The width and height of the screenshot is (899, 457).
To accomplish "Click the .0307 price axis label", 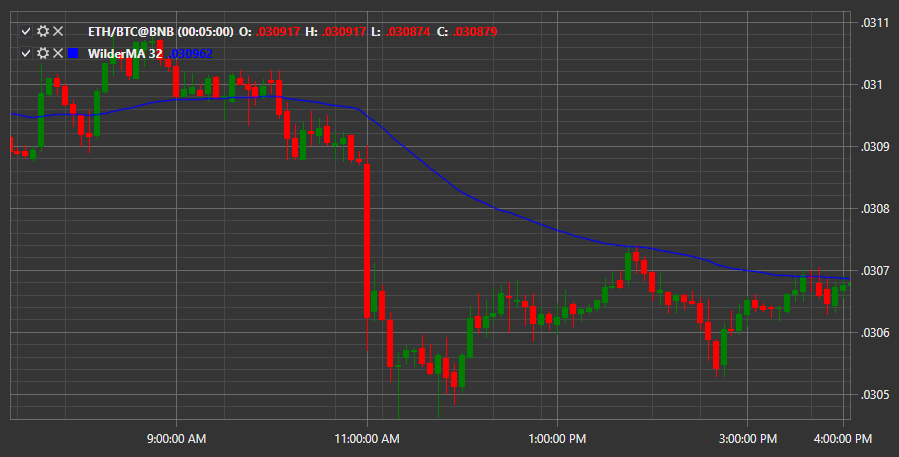I will (x=875, y=271).
